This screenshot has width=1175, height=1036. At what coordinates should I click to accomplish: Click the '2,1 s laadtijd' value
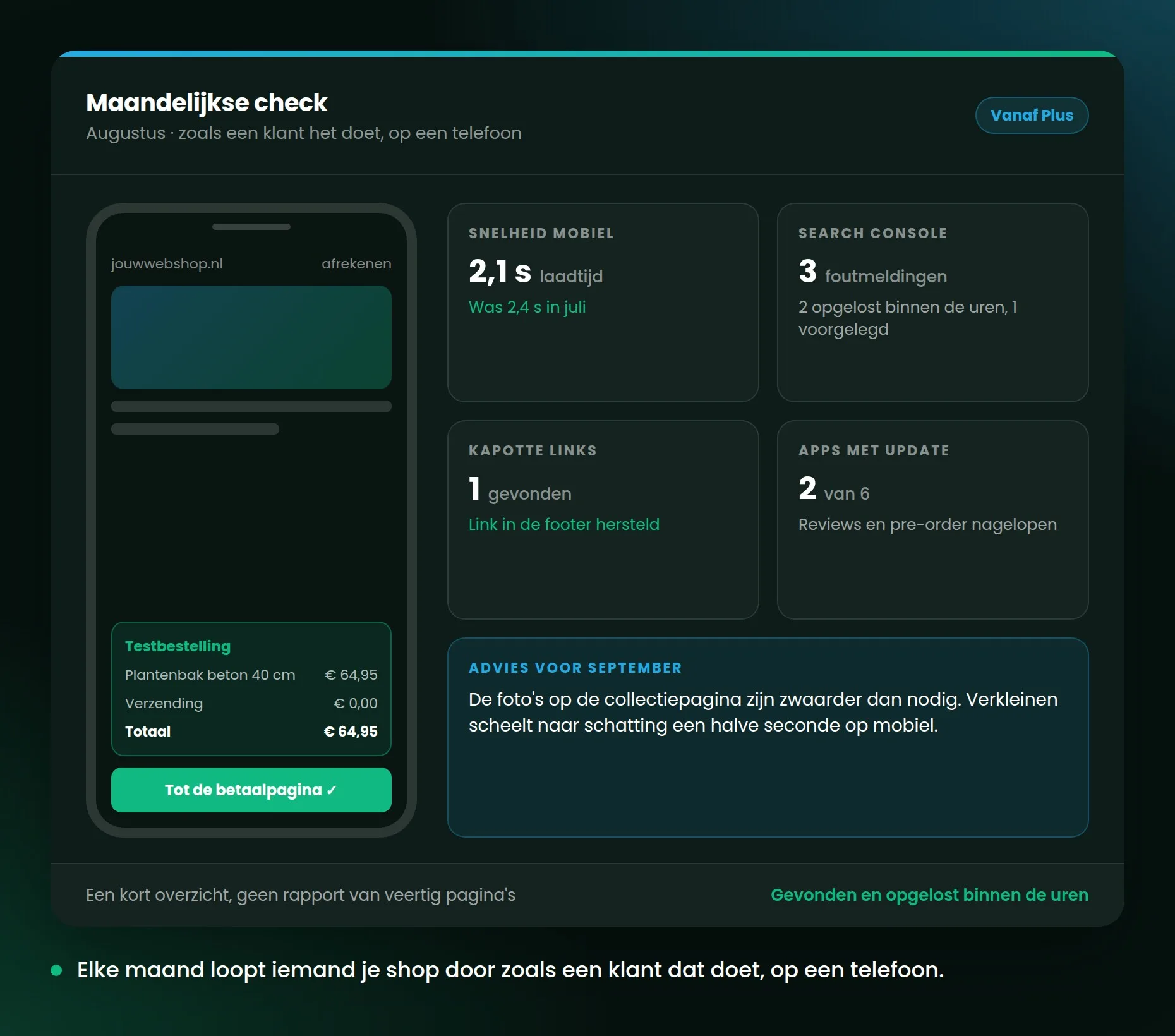click(536, 272)
